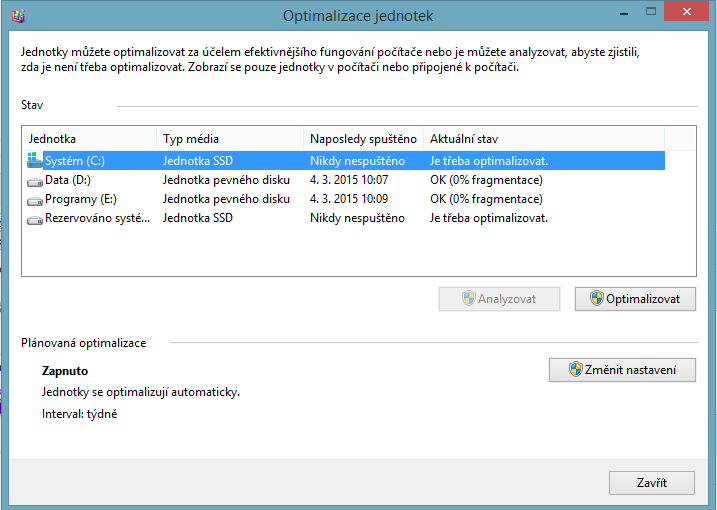717x510 pixels.
Task: Close dialog with Zavřít button
Action: 652,483
